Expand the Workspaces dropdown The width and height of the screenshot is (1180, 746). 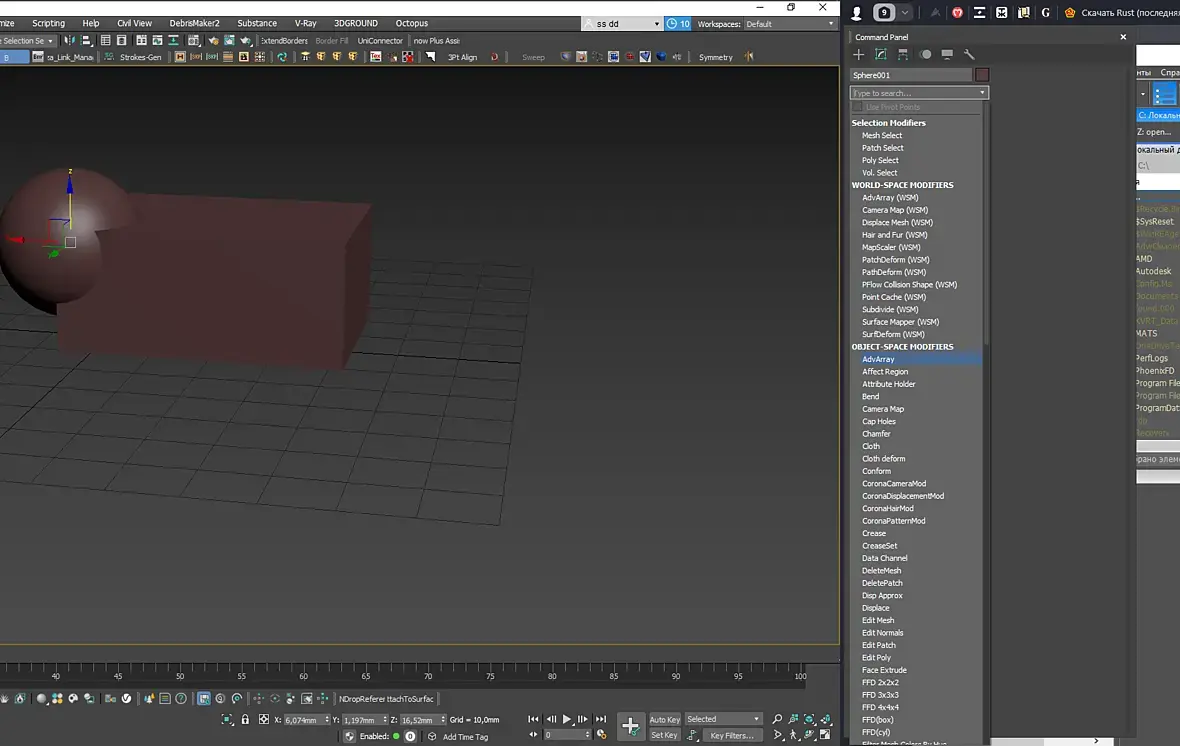tap(790, 24)
